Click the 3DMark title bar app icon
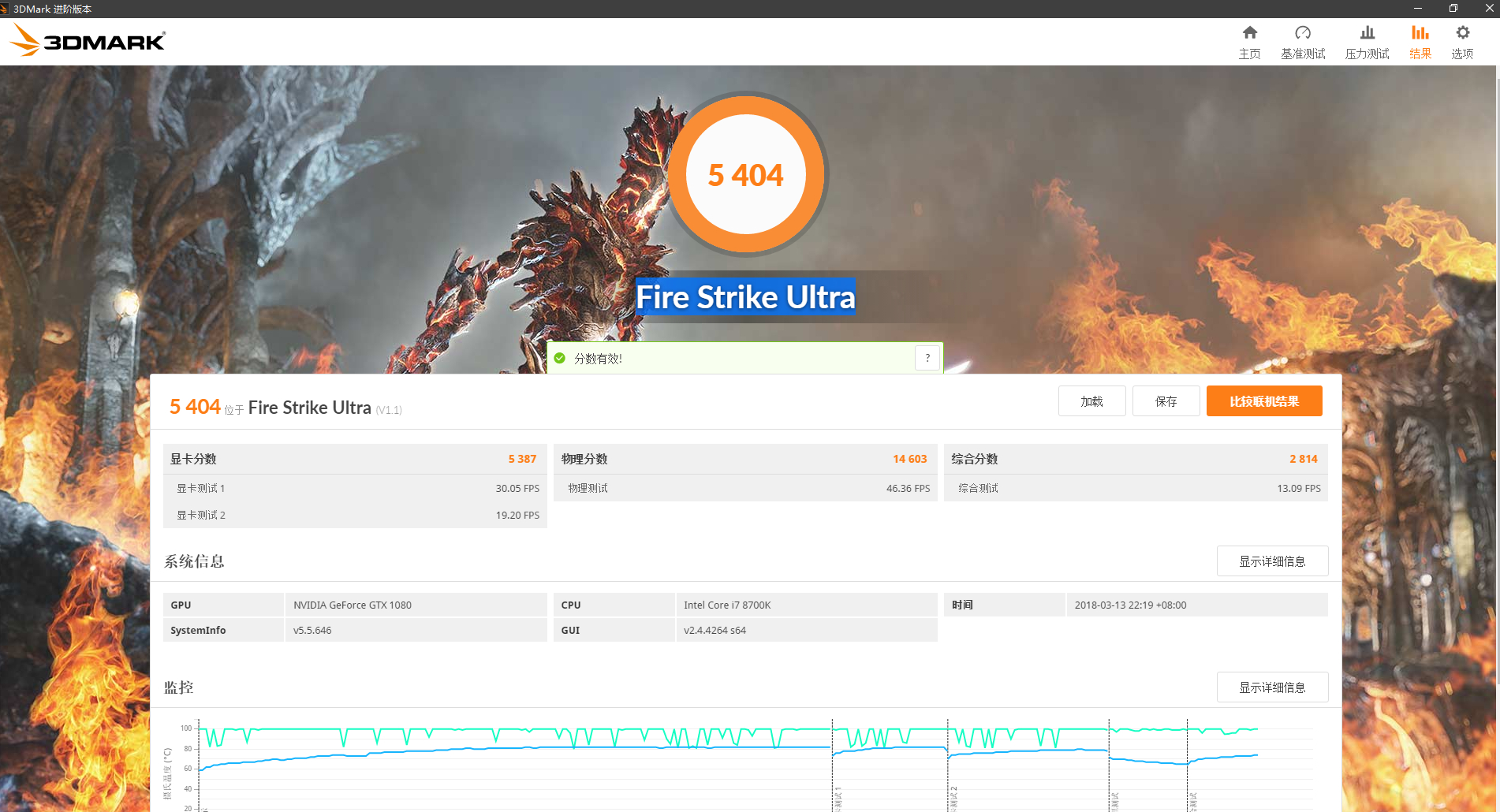The height and width of the screenshot is (812, 1500). click(x=5, y=9)
